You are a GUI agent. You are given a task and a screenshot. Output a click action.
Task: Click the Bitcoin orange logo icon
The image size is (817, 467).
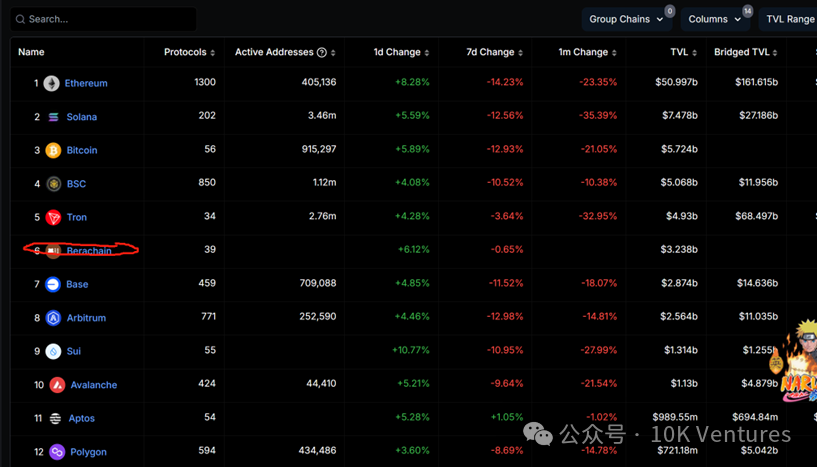(53, 150)
